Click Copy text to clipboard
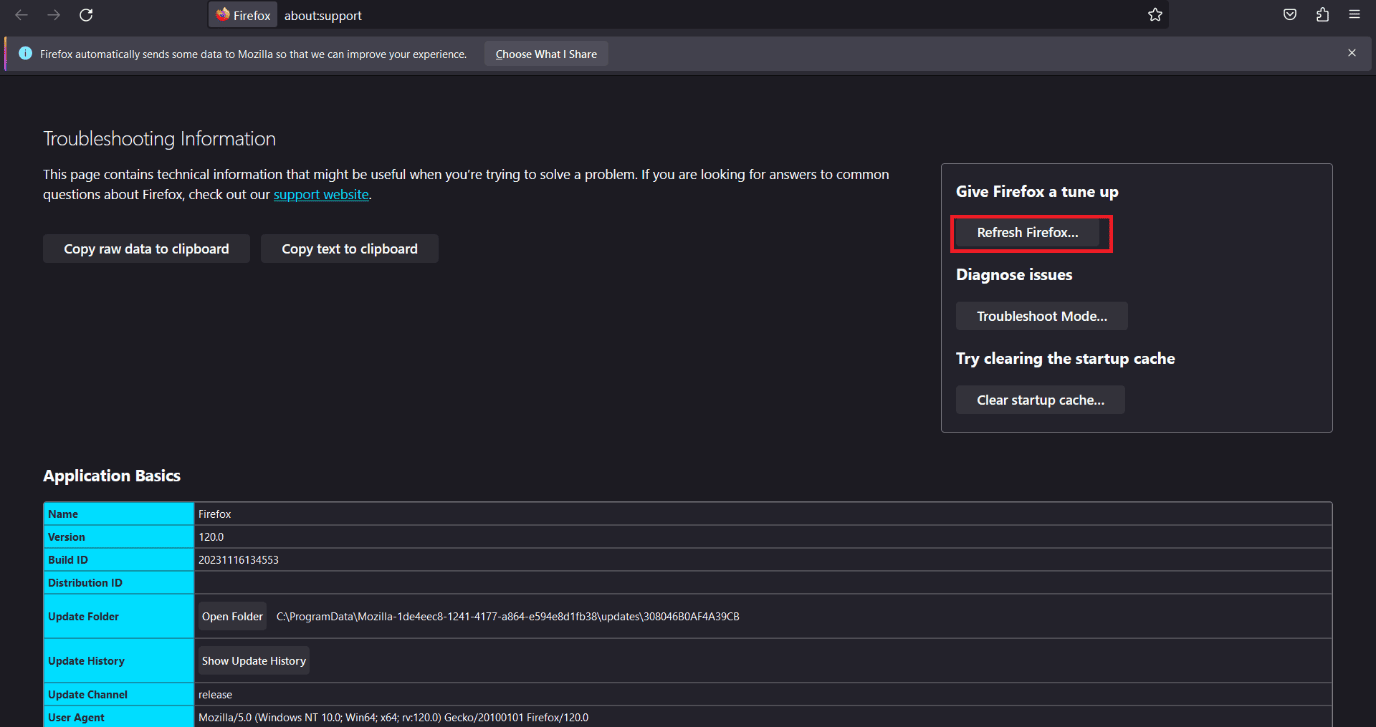 click(x=350, y=249)
